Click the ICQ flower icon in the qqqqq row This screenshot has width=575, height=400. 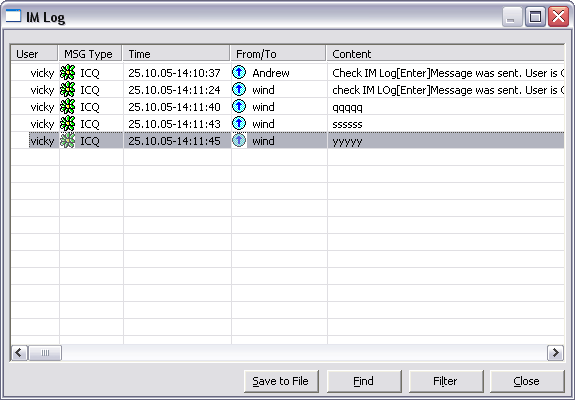coord(67,107)
